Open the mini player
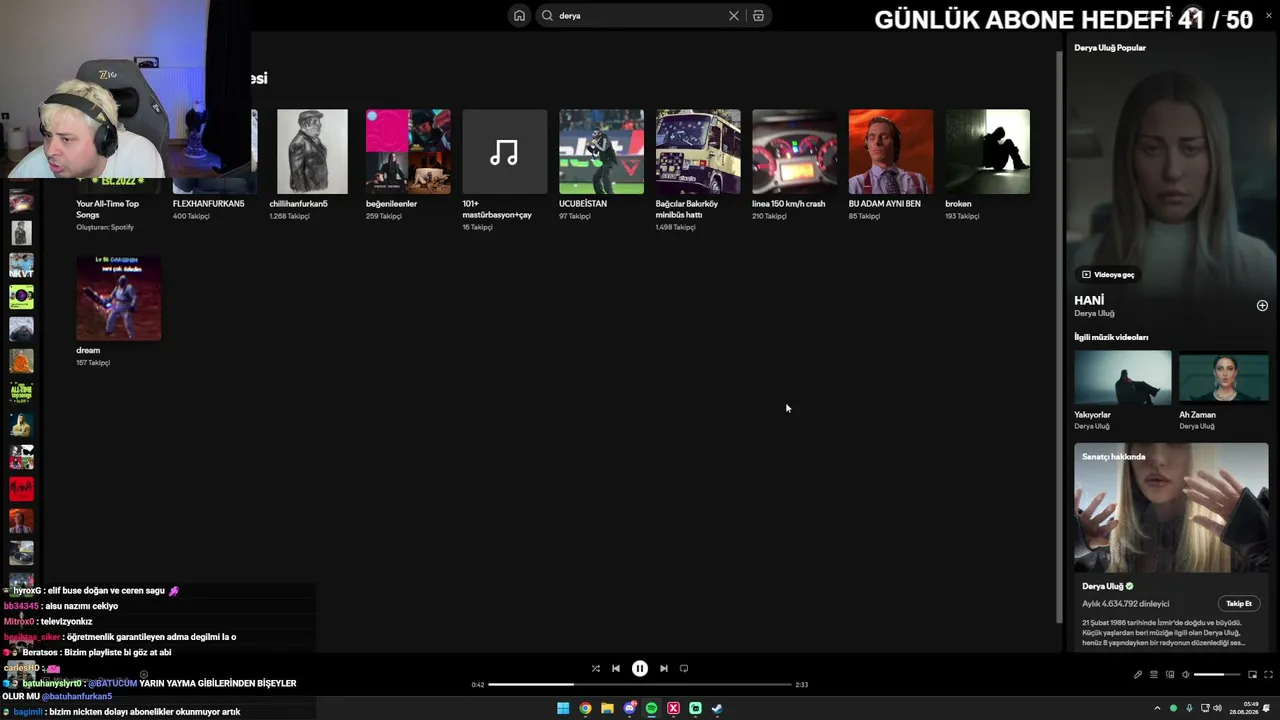The width and height of the screenshot is (1280, 720). coord(1252,675)
